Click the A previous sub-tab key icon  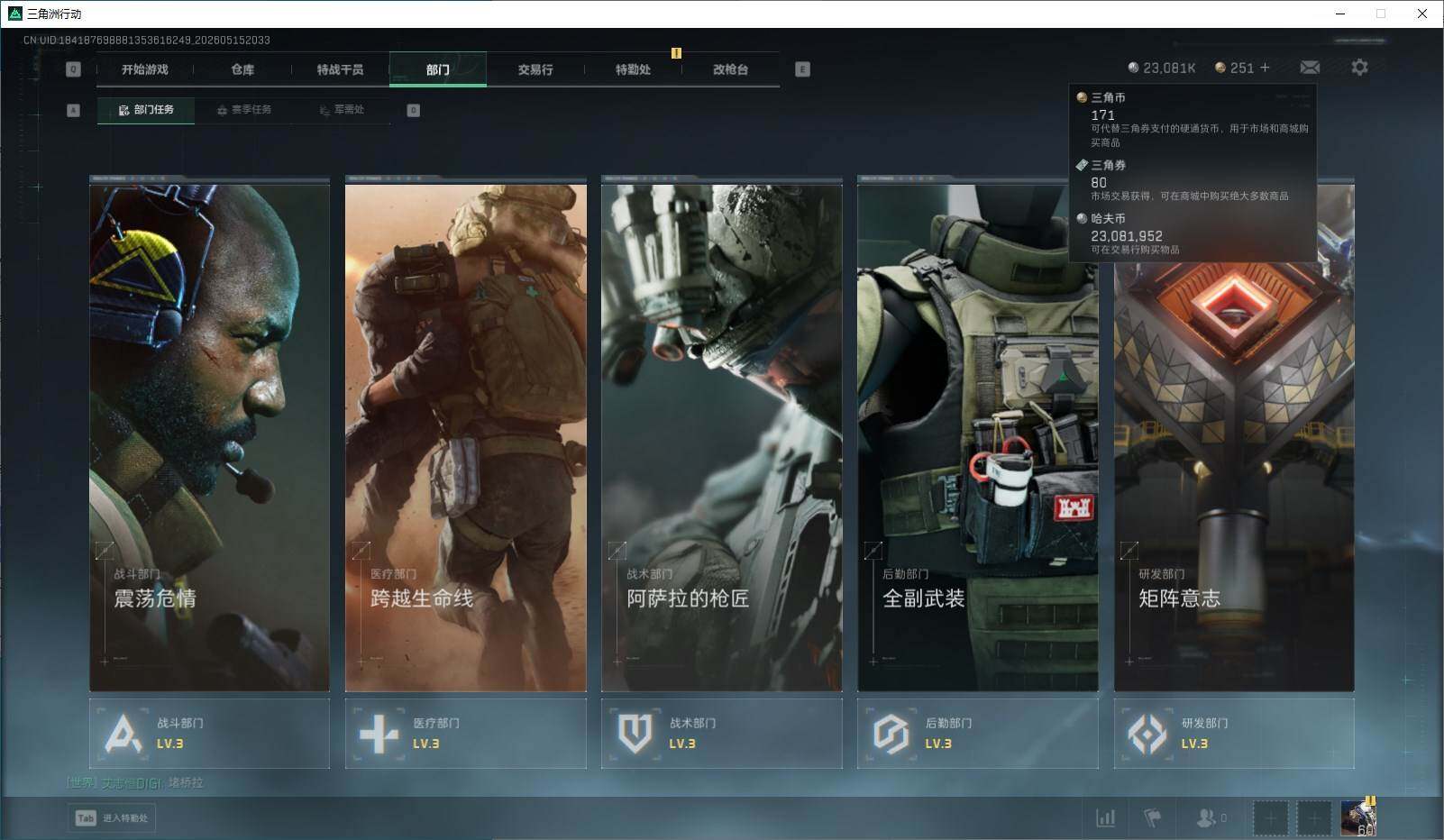tap(74, 110)
